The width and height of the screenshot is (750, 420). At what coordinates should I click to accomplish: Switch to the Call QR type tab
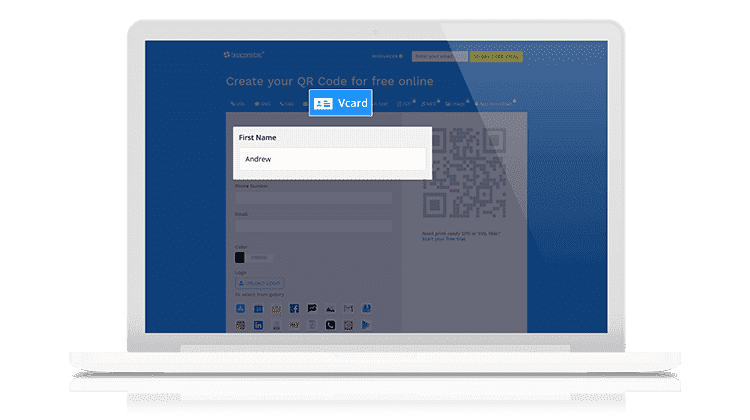pyautogui.click(x=287, y=104)
